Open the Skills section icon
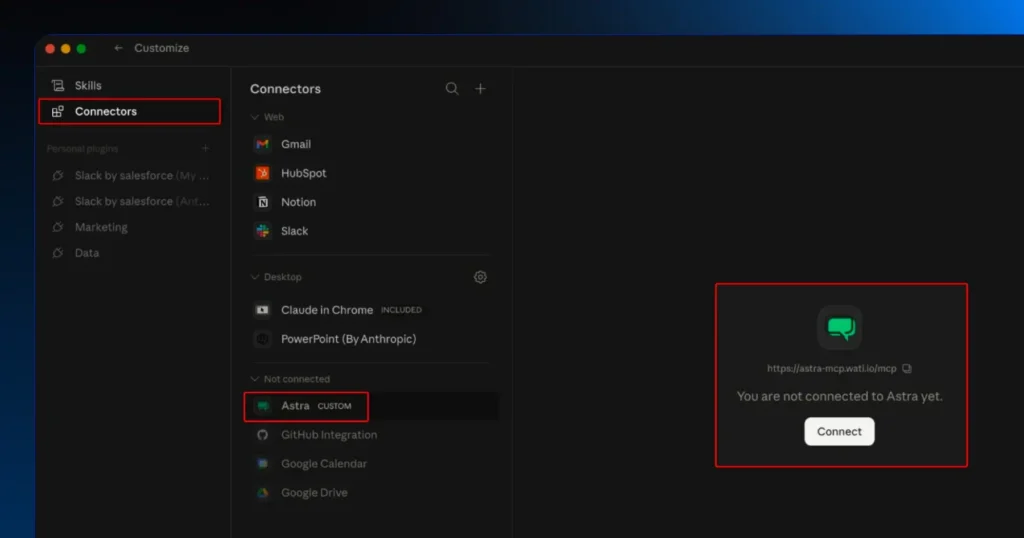 point(58,86)
